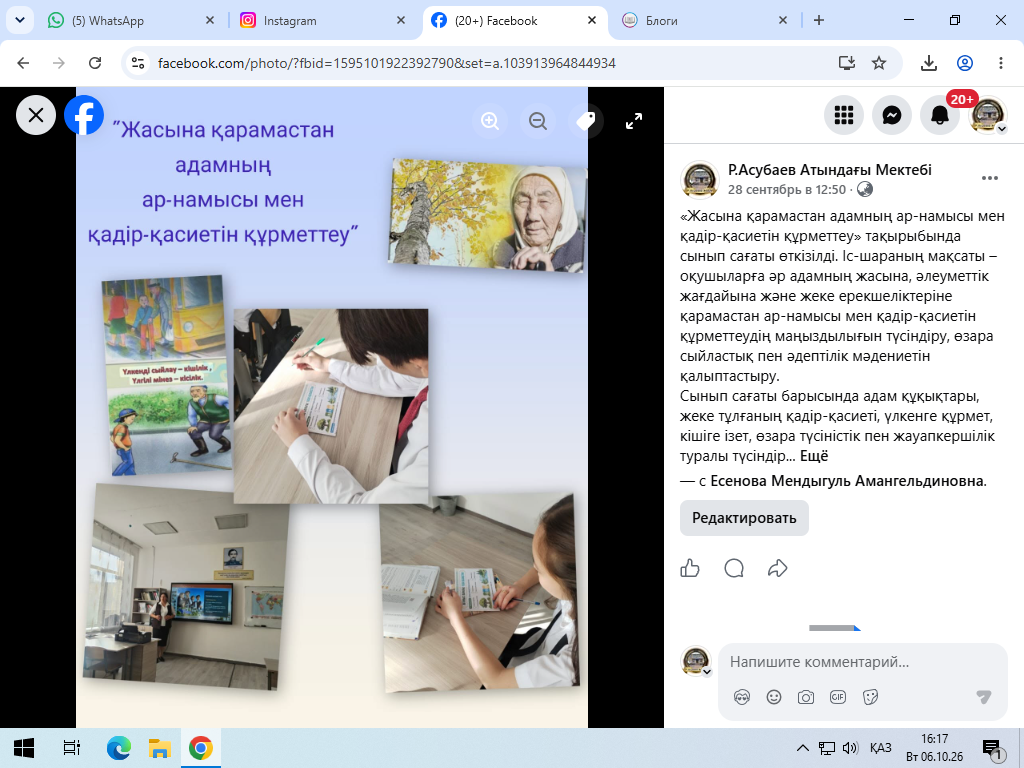This screenshot has width=1024, height=768.
Task: Open Chrome three-dot menu
Action: point(1000,63)
